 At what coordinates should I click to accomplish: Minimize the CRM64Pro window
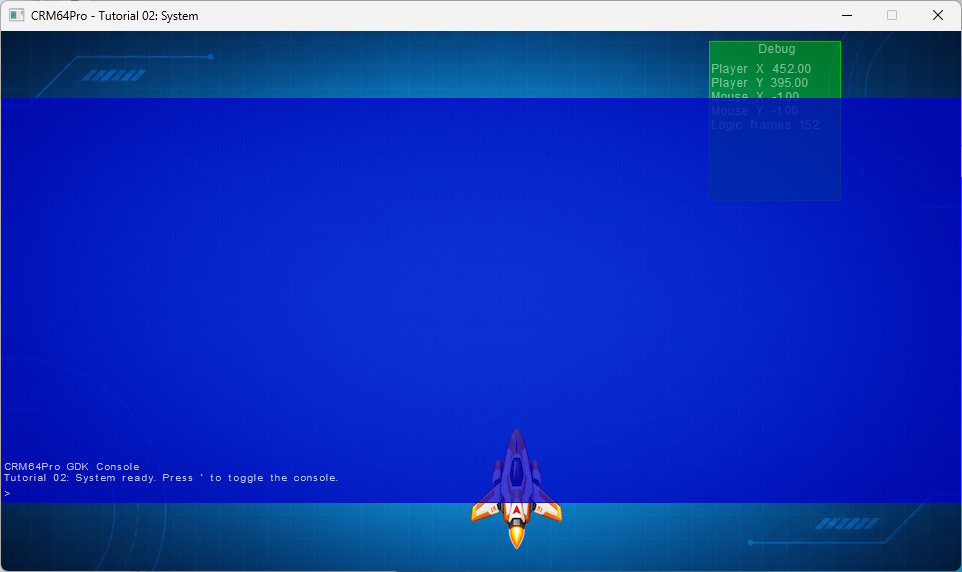pos(847,15)
